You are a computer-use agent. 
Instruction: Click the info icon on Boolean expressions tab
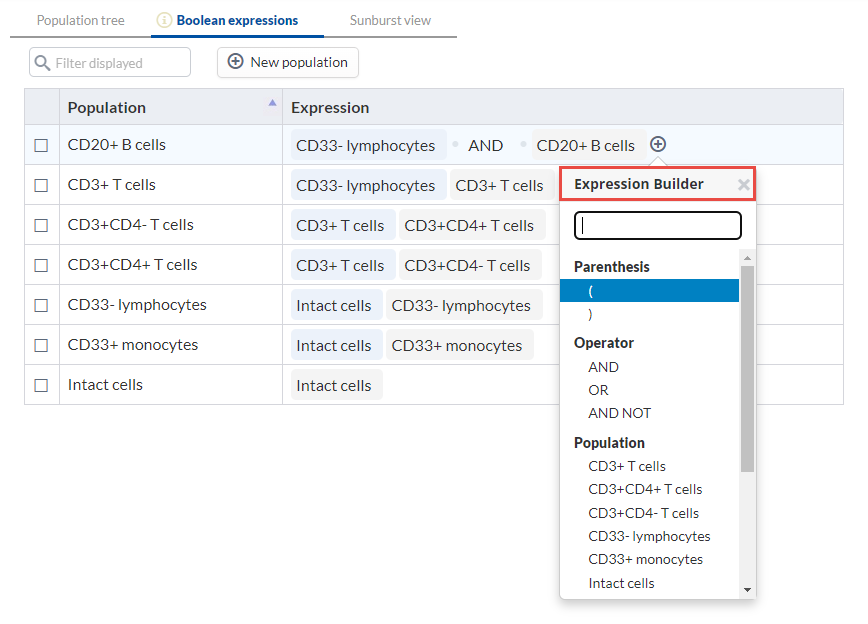(165, 20)
